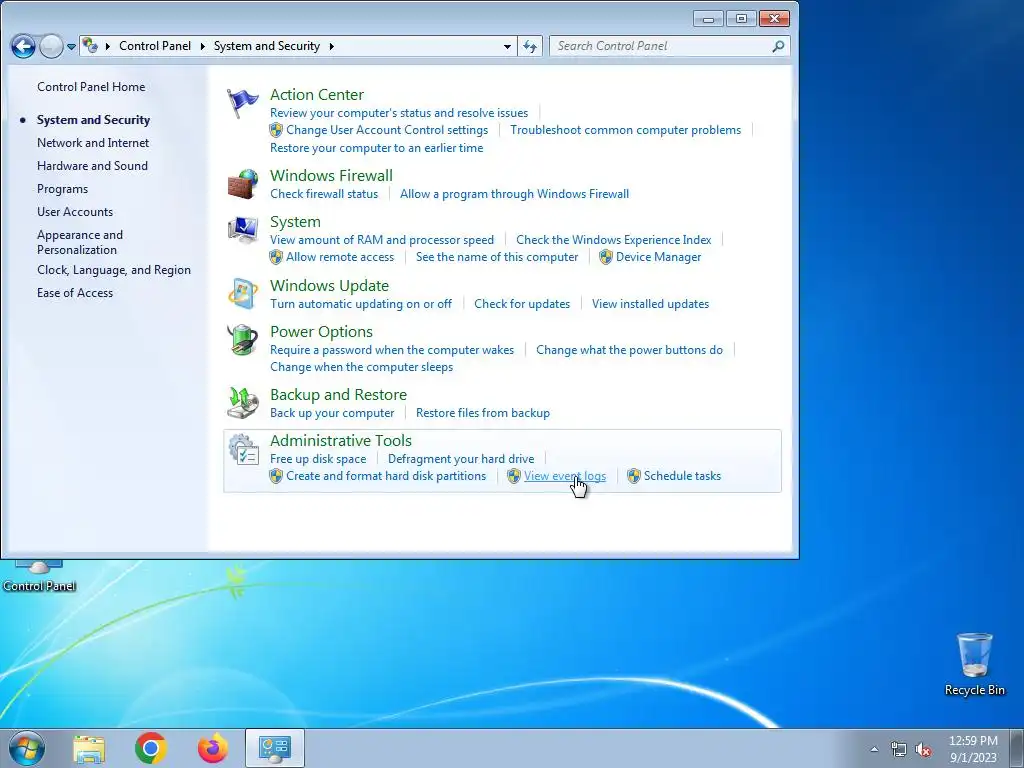Click the search magnifier icon
Image resolution: width=1024 pixels, height=768 pixels.
pyautogui.click(x=778, y=46)
